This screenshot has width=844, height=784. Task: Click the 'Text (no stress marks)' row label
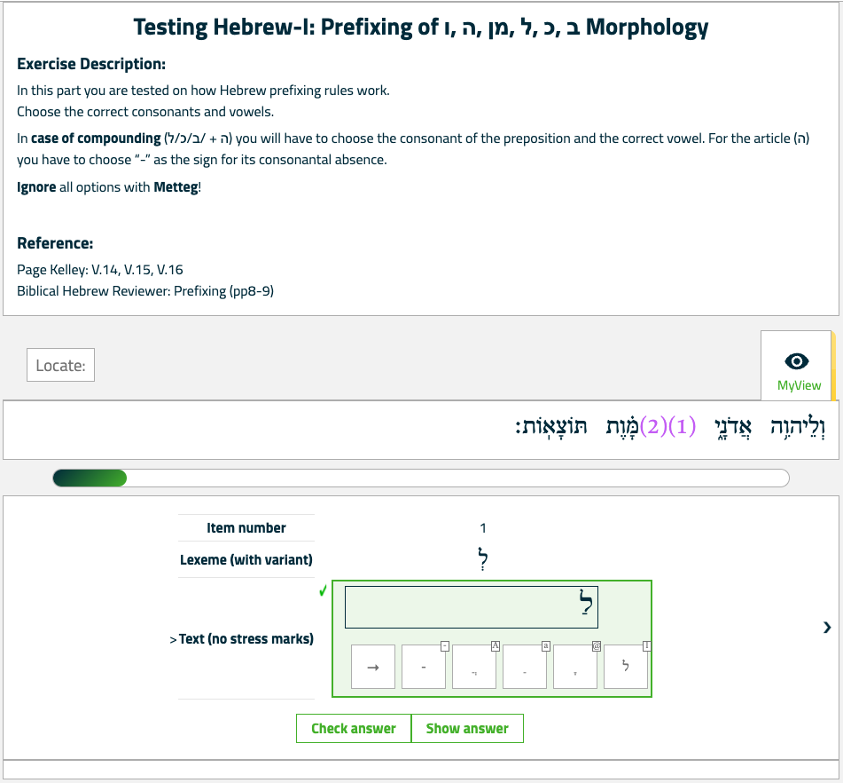click(241, 639)
